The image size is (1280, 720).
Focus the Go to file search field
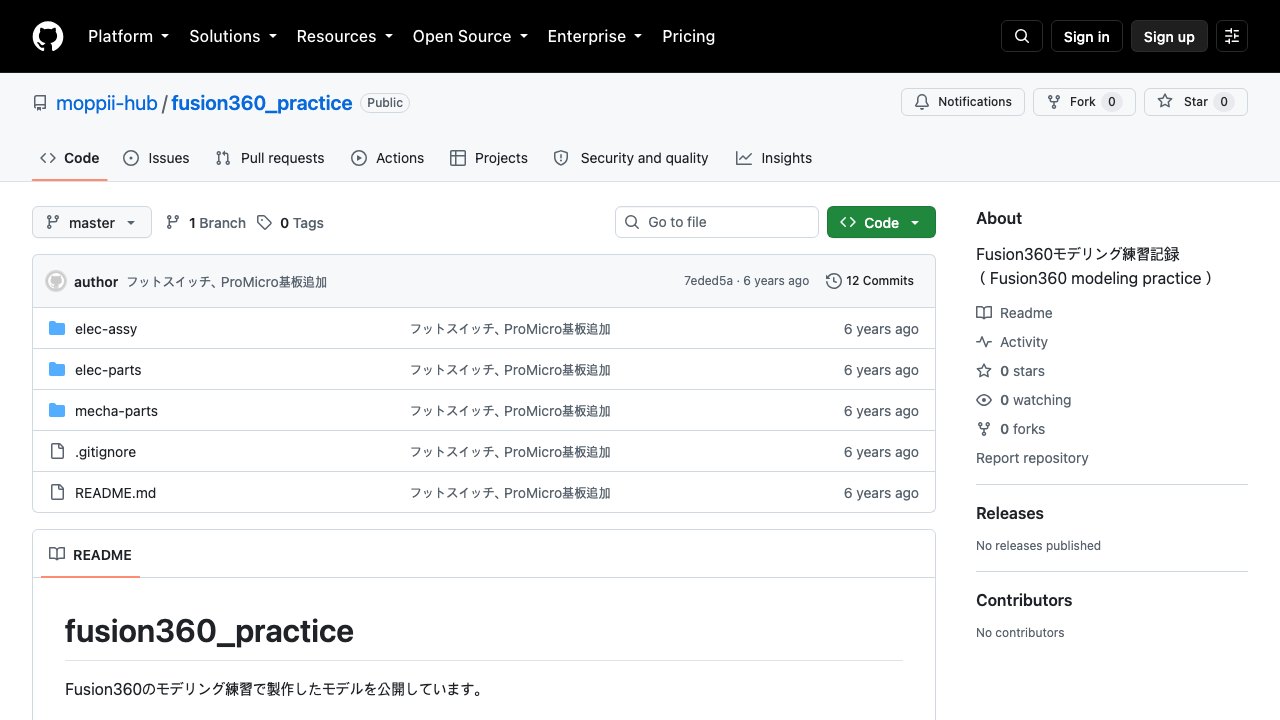(717, 222)
